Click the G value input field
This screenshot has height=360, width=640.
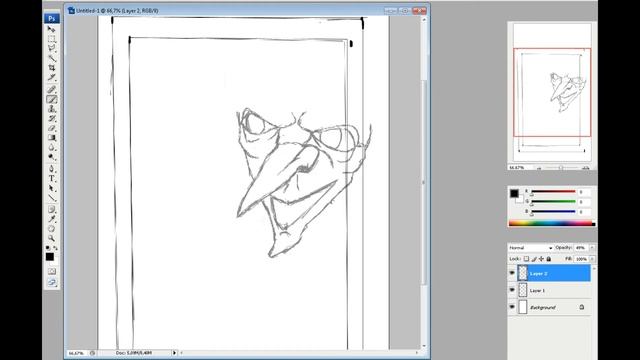click(x=584, y=202)
